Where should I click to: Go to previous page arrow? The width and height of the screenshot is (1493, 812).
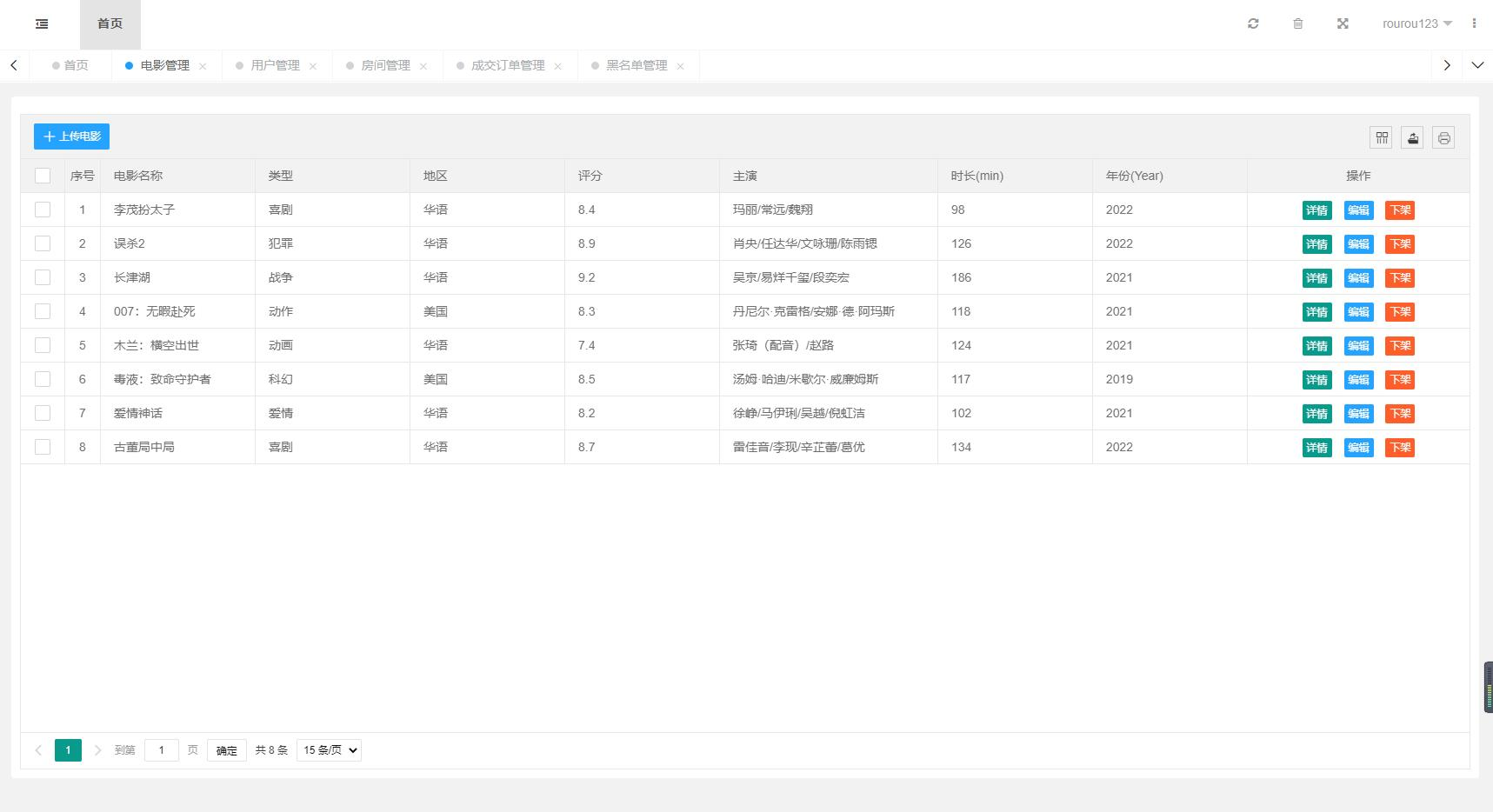38,750
